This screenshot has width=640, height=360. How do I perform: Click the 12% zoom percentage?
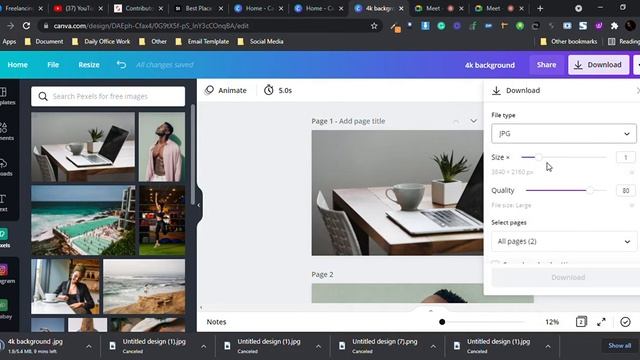coord(552,322)
